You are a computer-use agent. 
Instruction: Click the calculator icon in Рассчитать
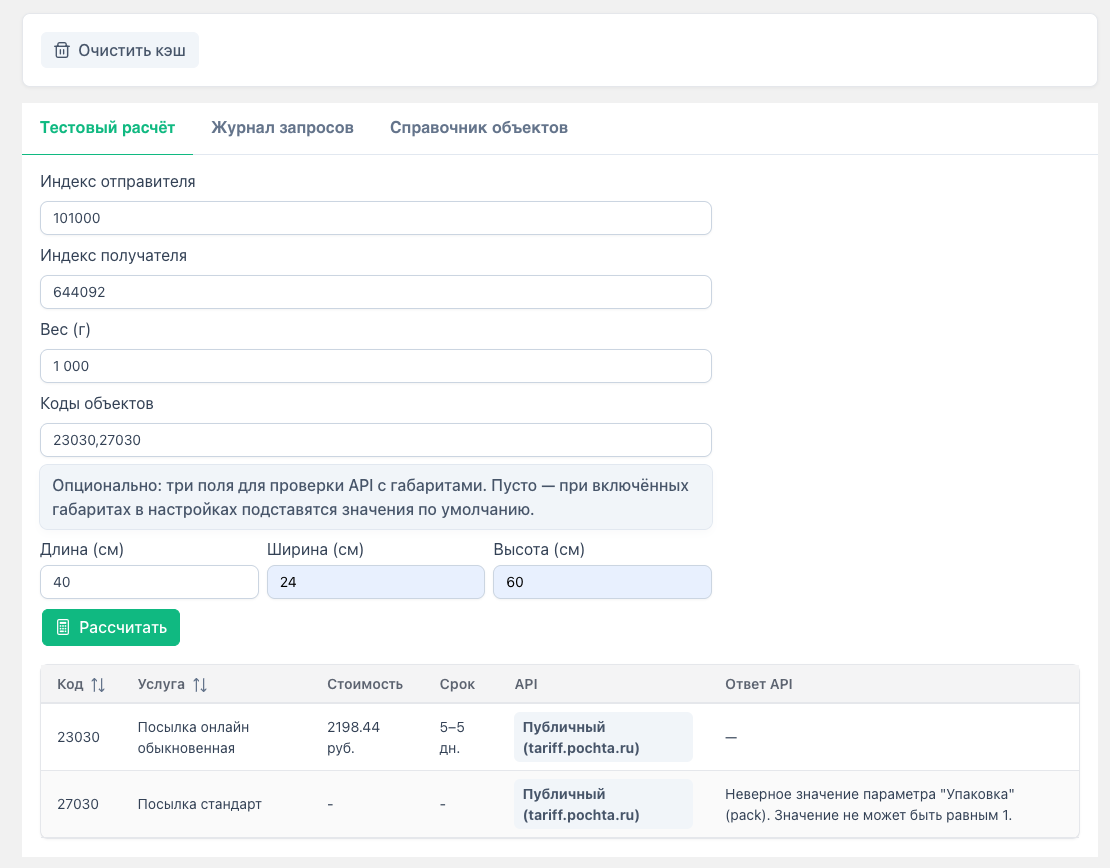(63, 627)
